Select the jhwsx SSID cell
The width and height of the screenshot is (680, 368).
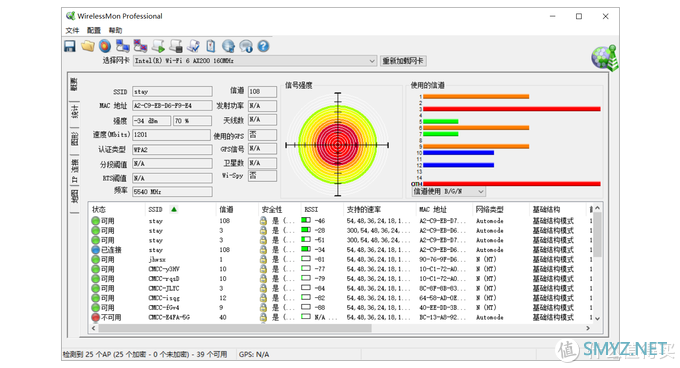(157, 260)
